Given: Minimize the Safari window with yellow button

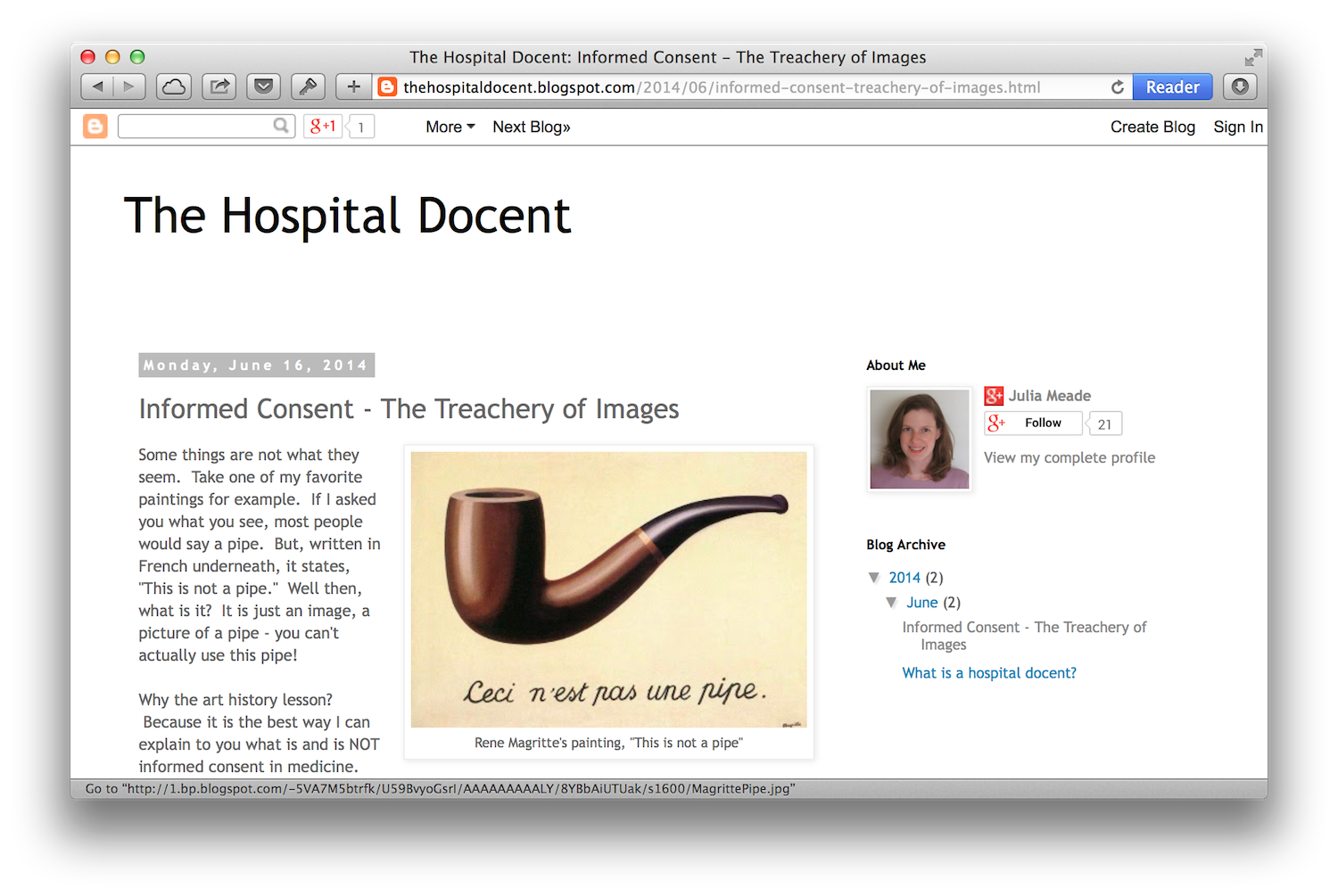Looking at the screenshot, I should (112, 57).
